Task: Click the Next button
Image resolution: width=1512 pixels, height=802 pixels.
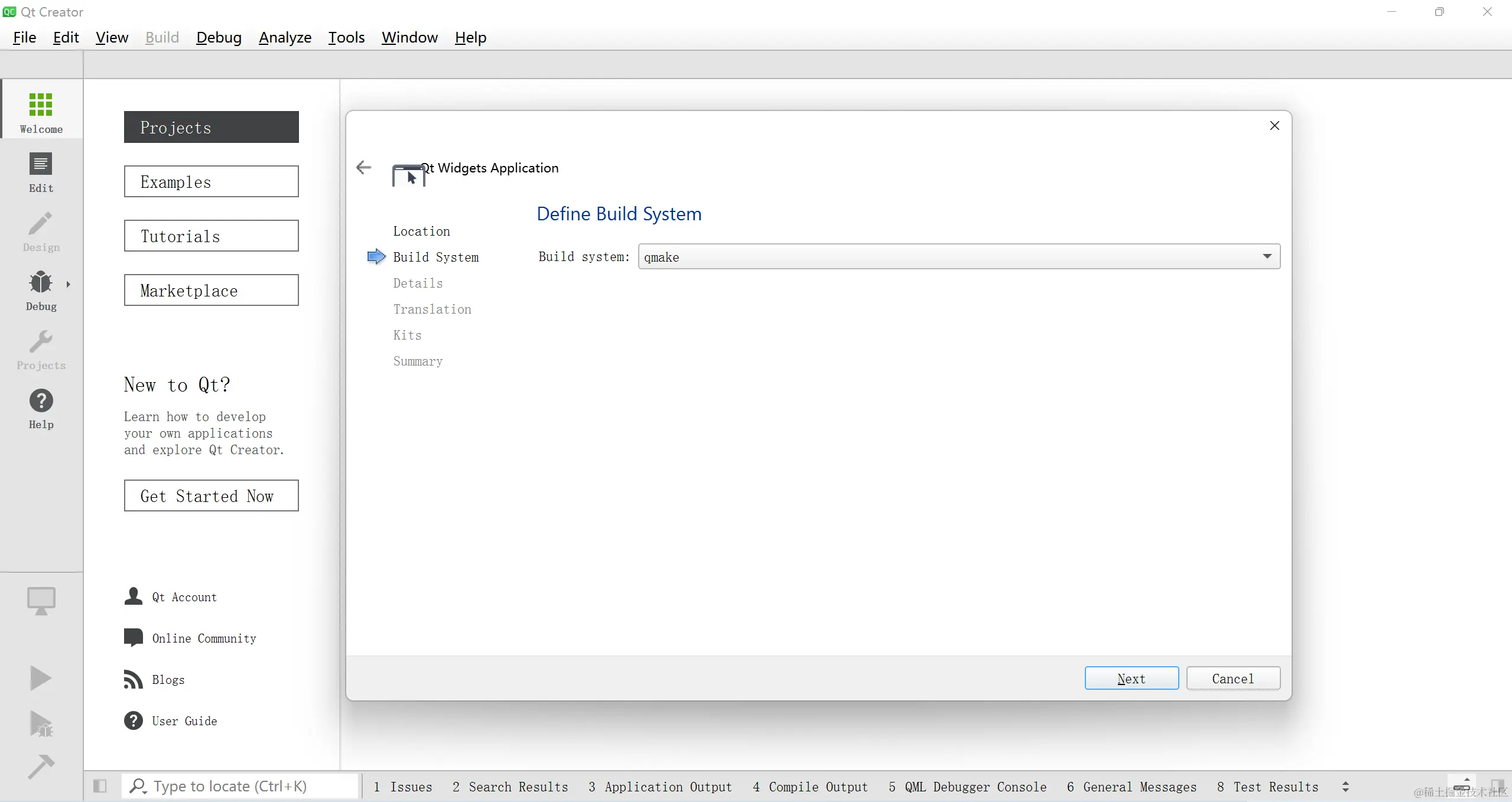Action: 1131,679
